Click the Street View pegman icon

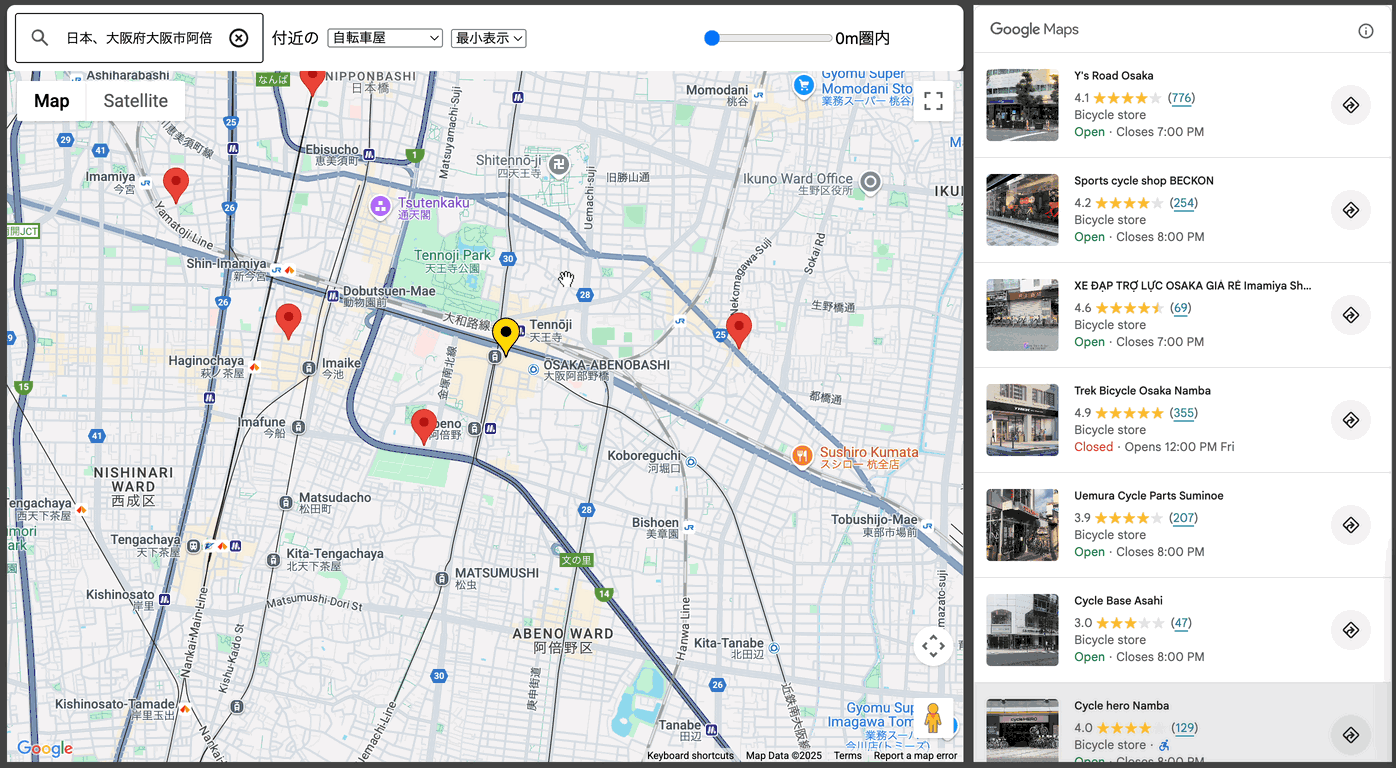pyautogui.click(x=933, y=718)
